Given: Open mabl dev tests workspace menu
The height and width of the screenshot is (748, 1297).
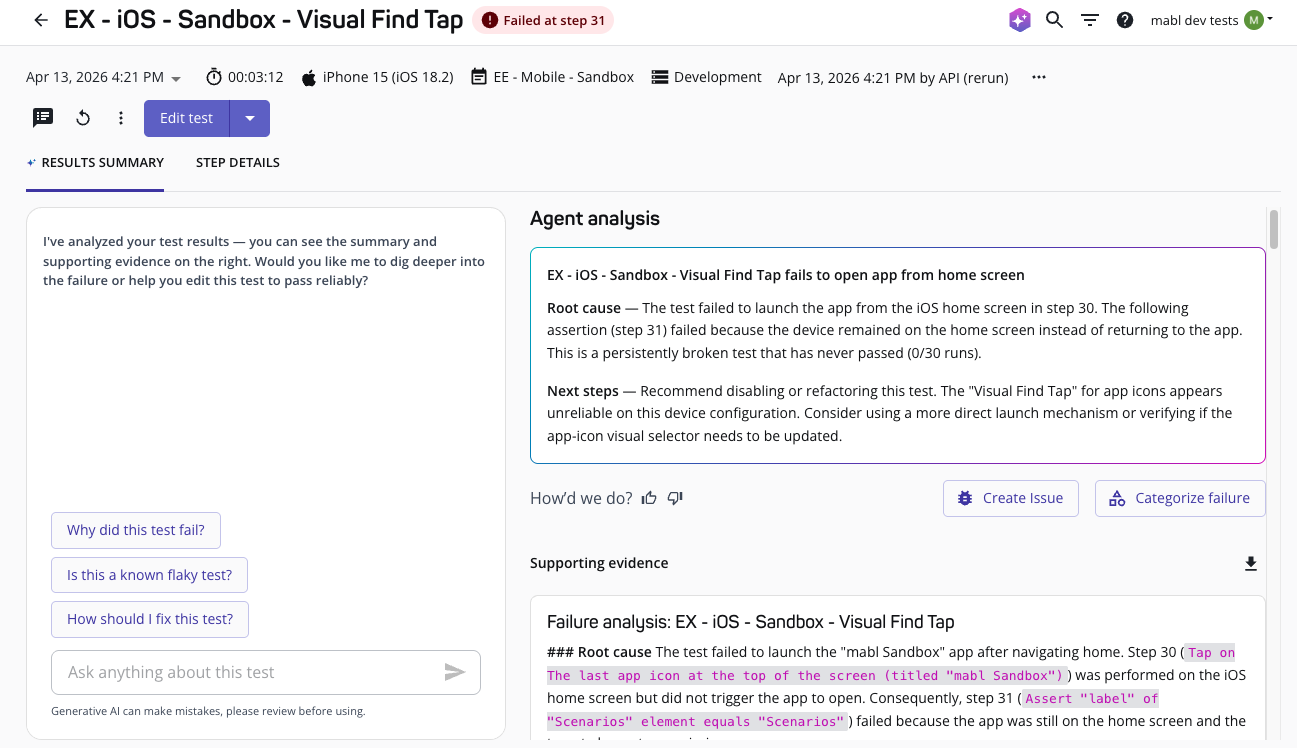Looking at the screenshot, I should click(1211, 20).
